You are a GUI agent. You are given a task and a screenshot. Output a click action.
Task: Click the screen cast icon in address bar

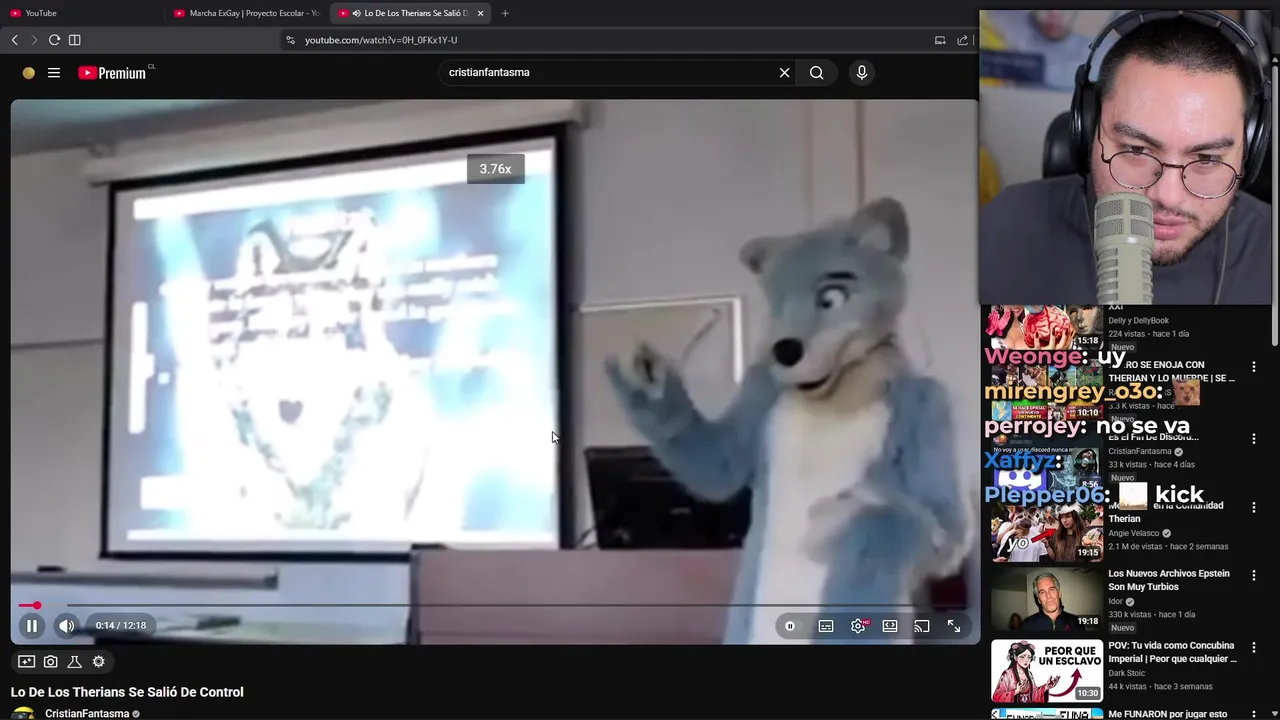coord(940,40)
